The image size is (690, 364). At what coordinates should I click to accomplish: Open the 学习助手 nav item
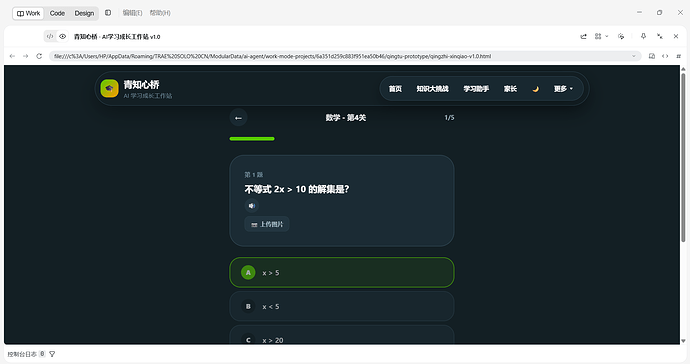pos(476,89)
